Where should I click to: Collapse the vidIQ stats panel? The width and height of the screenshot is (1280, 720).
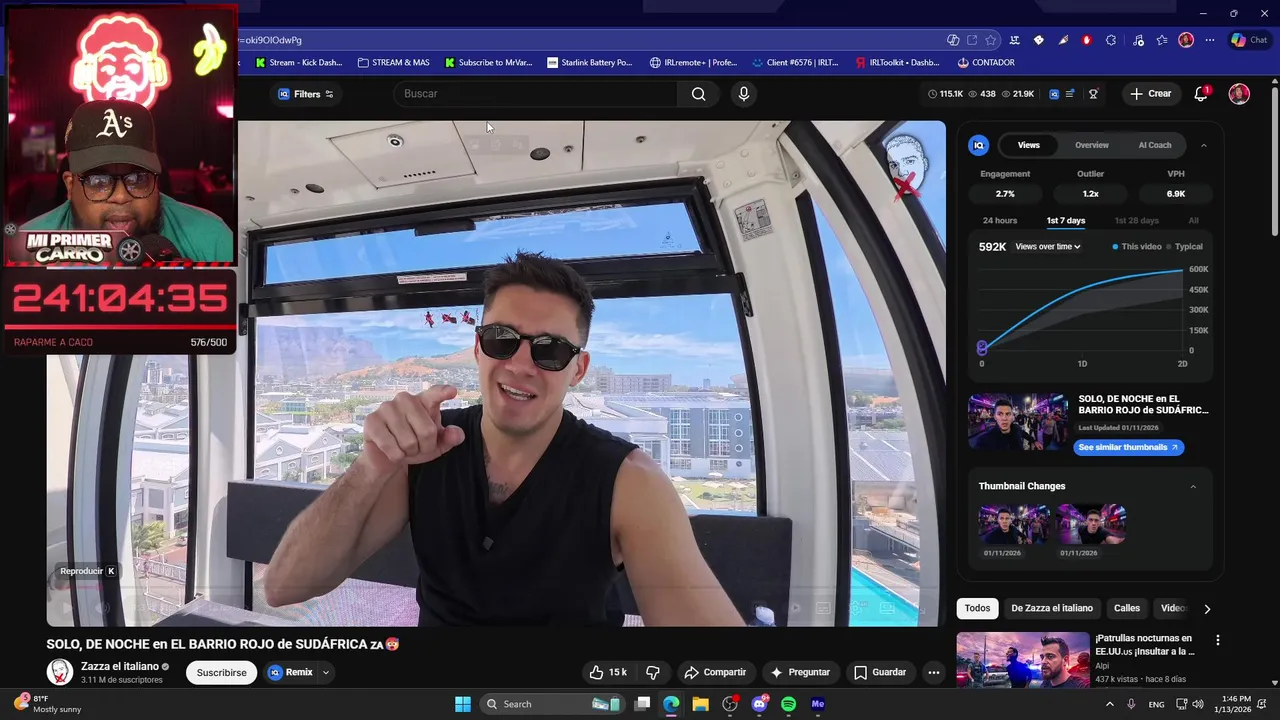(x=1203, y=145)
